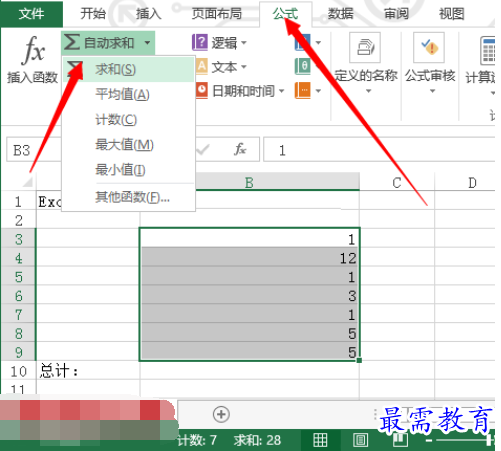
Task: Click the 总计： cell in row 10
Action: click(x=88, y=371)
